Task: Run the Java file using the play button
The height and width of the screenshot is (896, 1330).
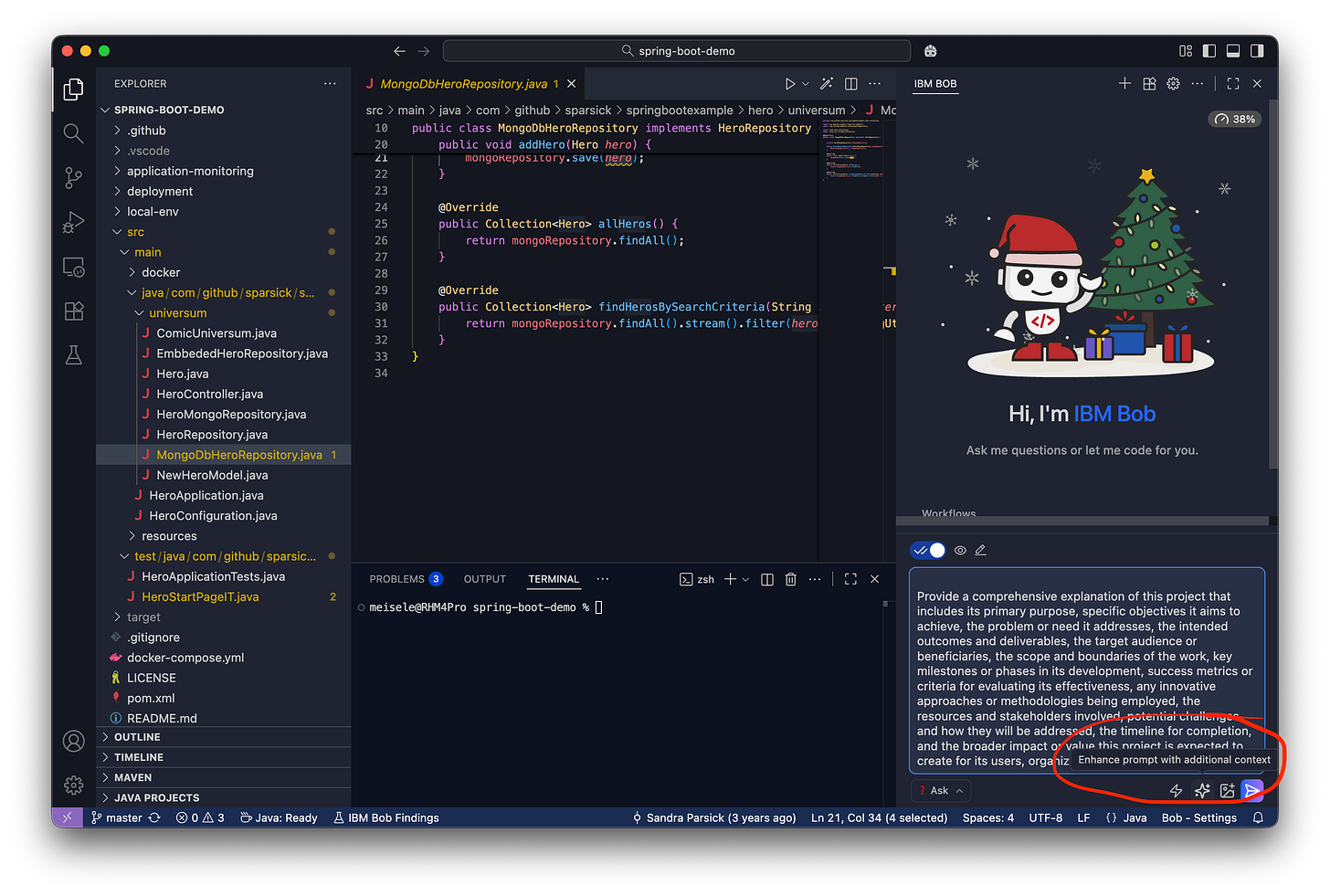Action: point(789,83)
